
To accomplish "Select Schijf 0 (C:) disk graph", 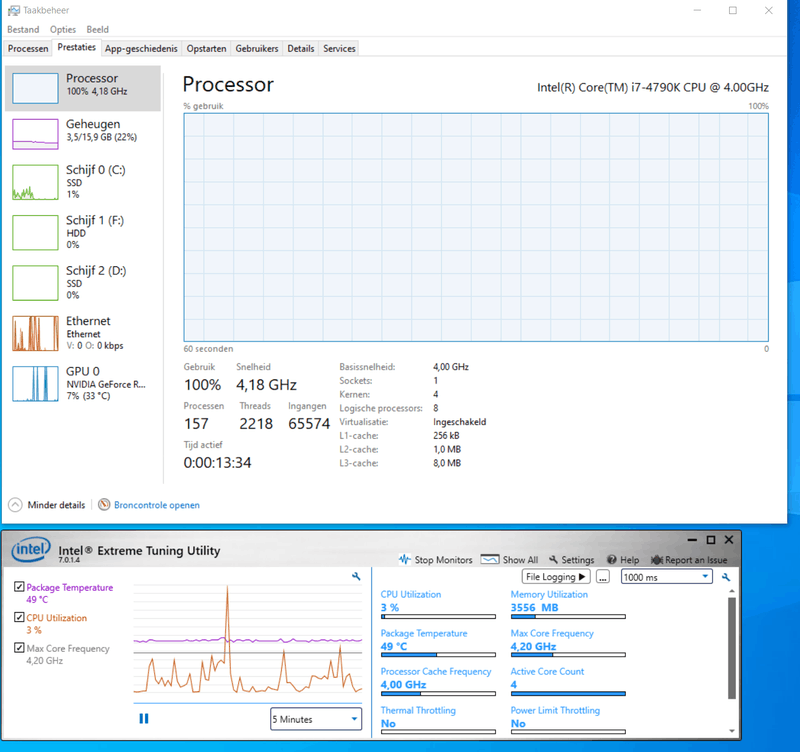I will point(35,182).
